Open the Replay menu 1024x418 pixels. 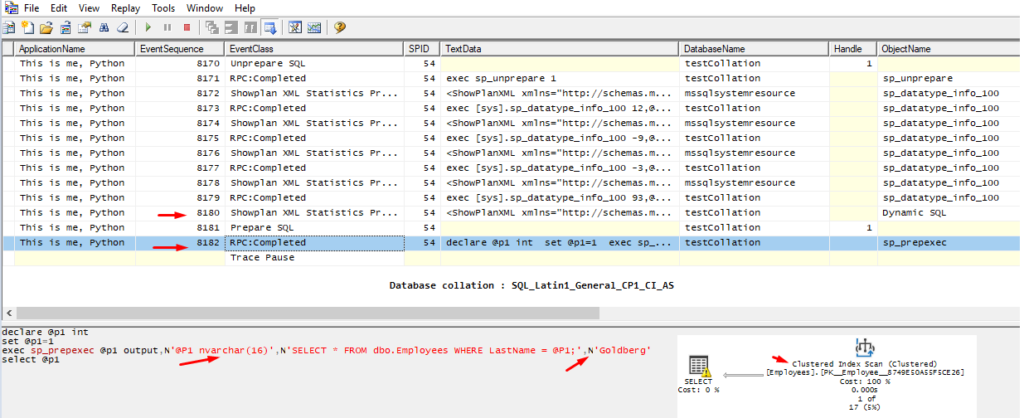[125, 8]
